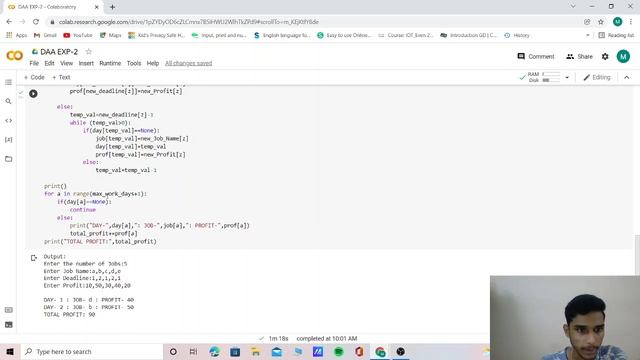Image resolution: width=640 pixels, height=360 pixels.
Task: Open Colab settings gear icon
Action: pyautogui.click(x=605, y=56)
